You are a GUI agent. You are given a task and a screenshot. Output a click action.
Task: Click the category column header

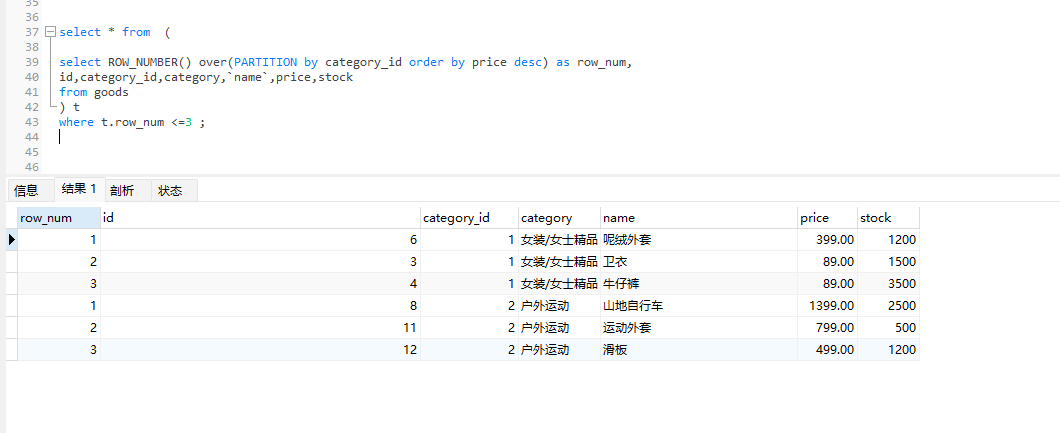point(559,218)
